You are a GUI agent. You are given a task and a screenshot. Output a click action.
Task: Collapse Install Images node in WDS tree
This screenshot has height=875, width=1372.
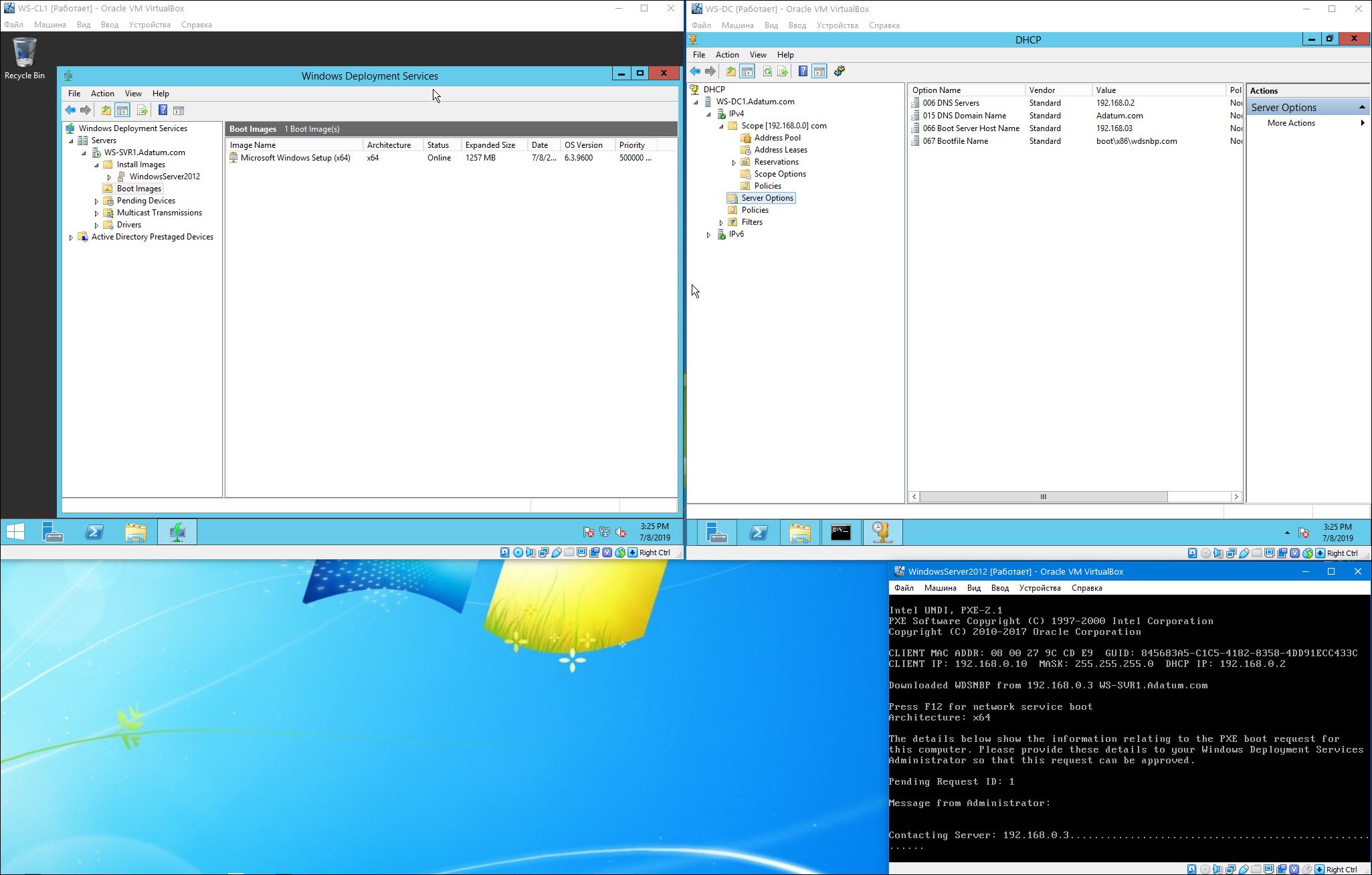[96, 165]
